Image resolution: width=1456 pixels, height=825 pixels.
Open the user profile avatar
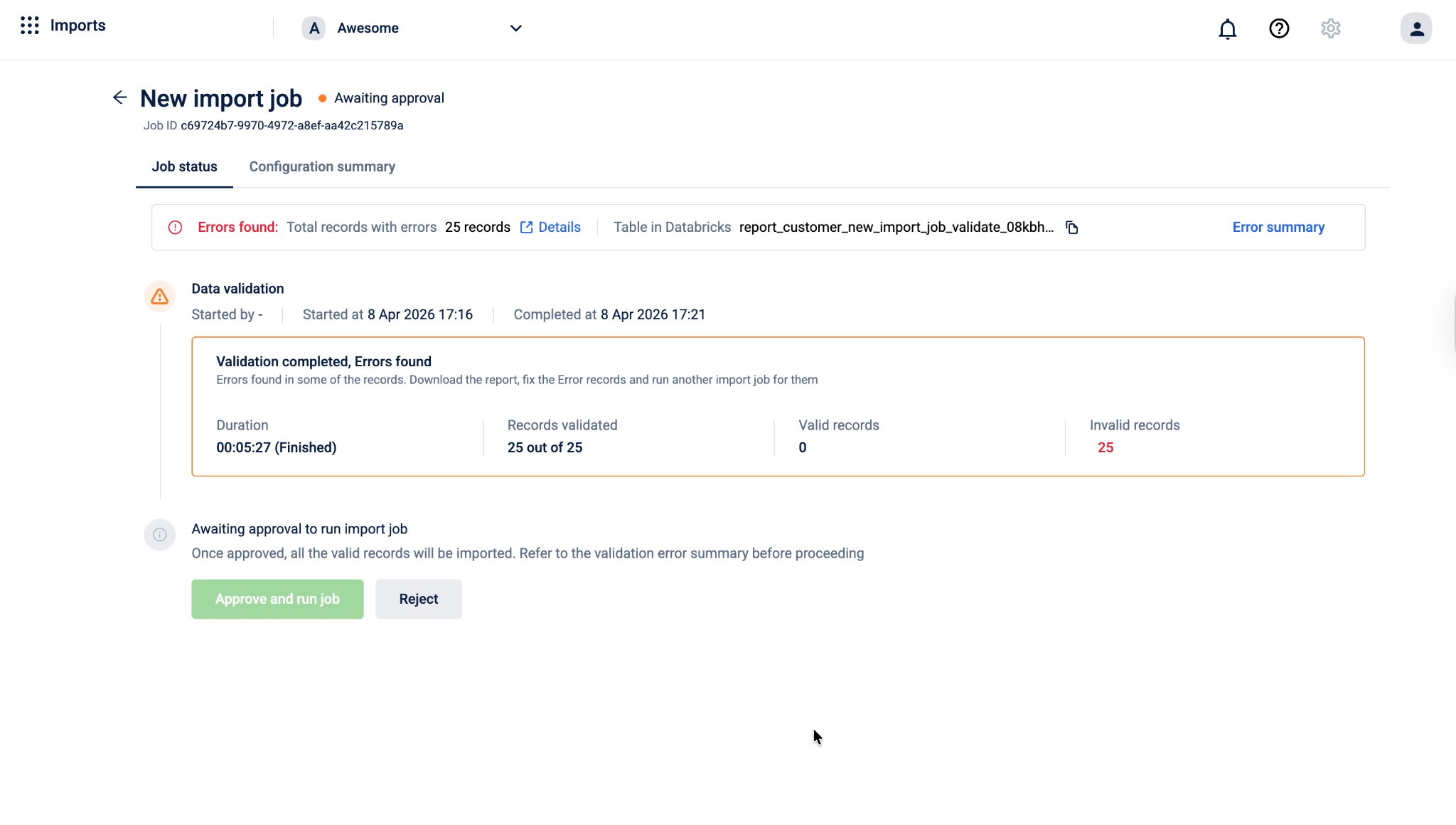(1415, 28)
